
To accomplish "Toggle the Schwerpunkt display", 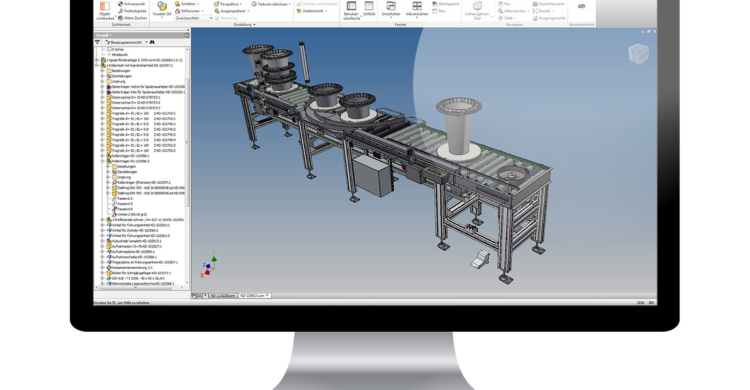I will coord(132,4).
